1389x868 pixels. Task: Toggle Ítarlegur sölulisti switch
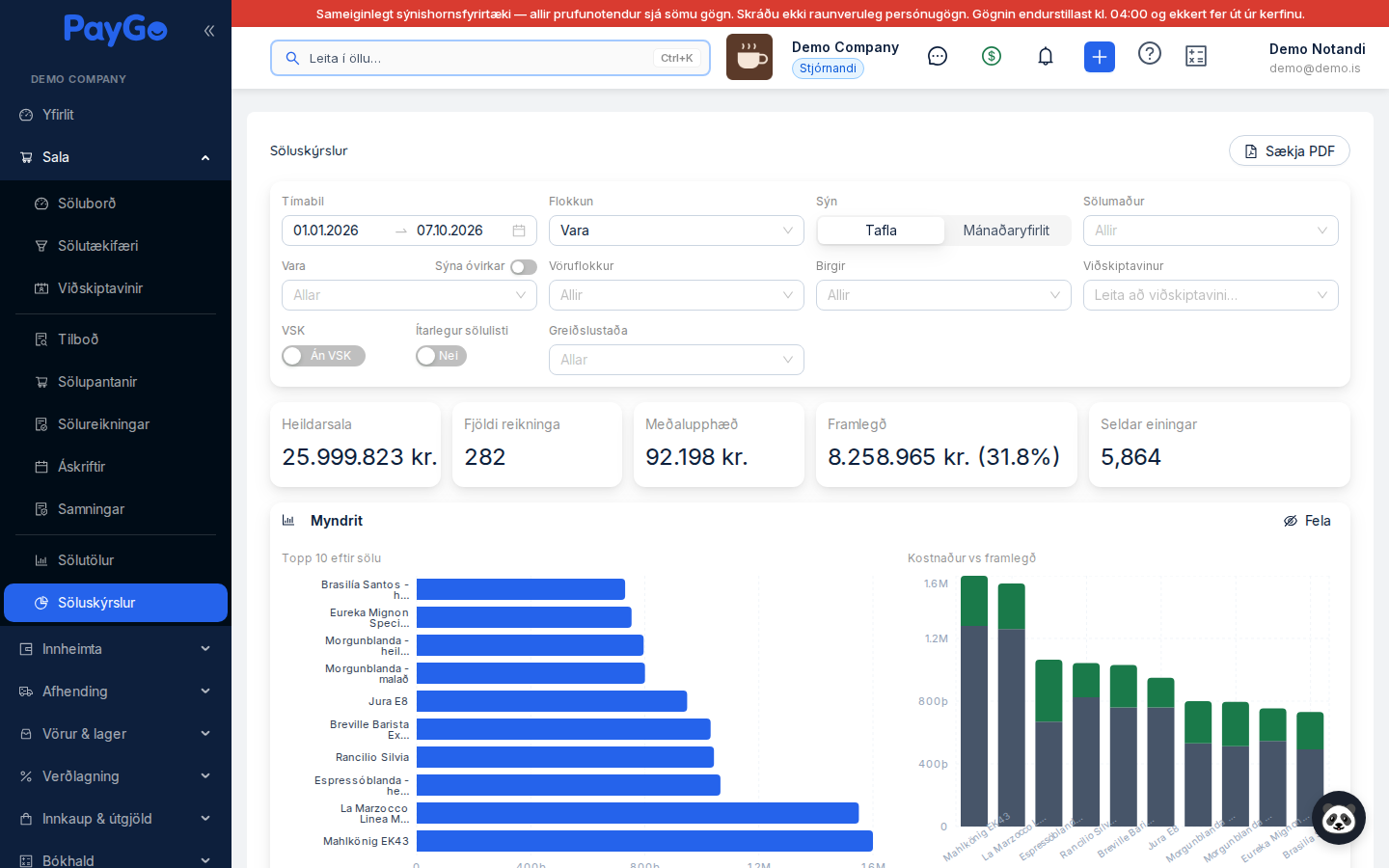click(x=441, y=356)
